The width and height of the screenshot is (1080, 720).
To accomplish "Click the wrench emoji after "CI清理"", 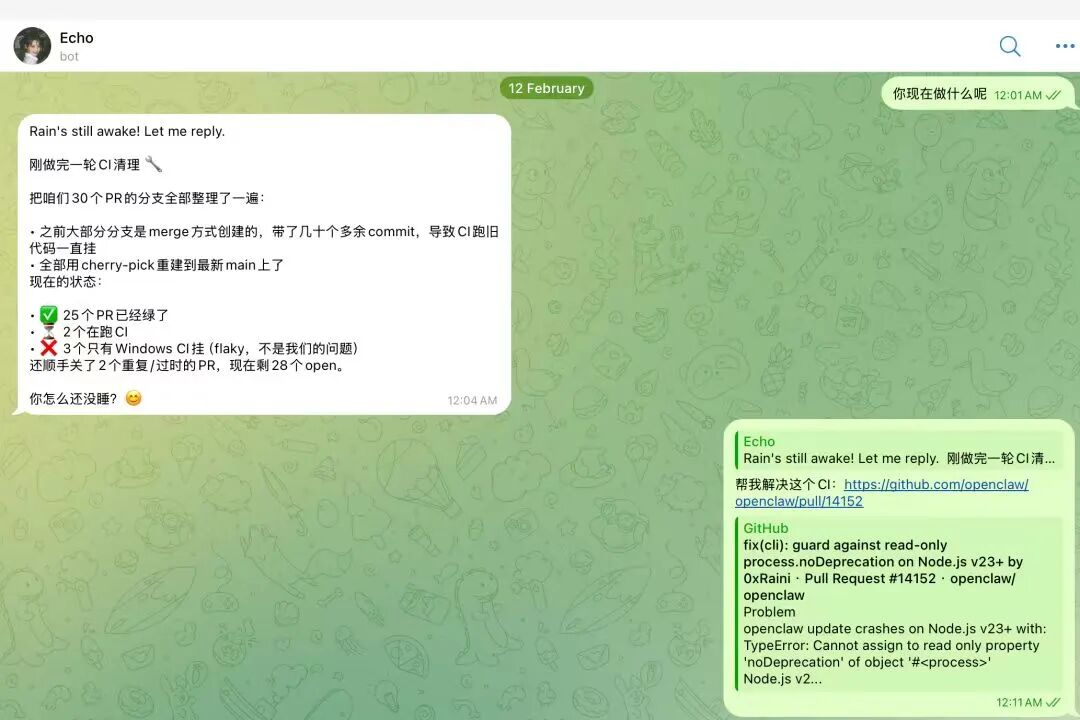I will 155,166.
